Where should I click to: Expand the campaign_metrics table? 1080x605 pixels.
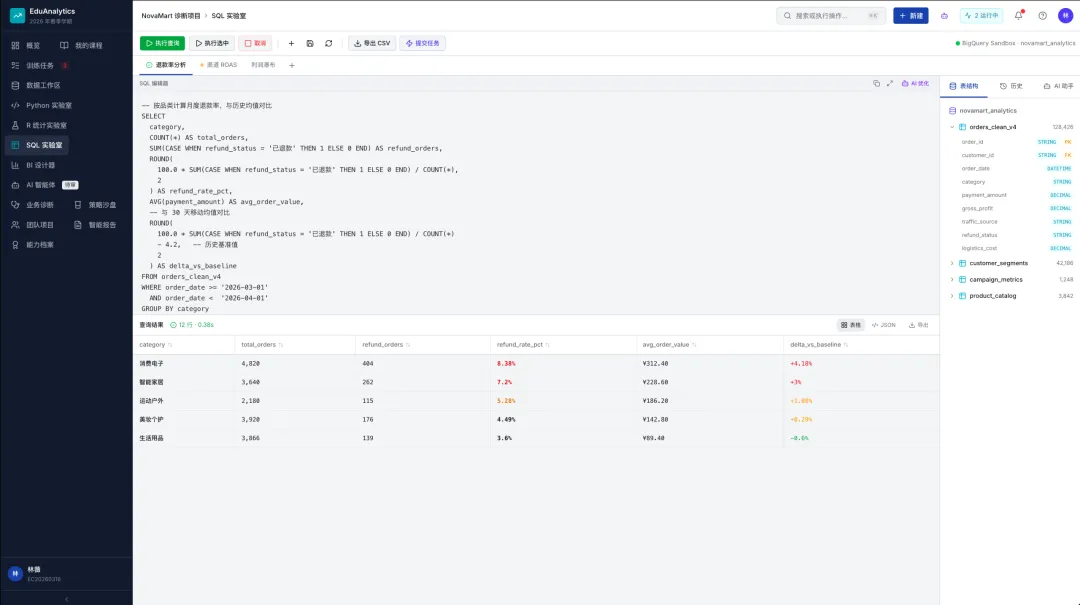coord(952,280)
